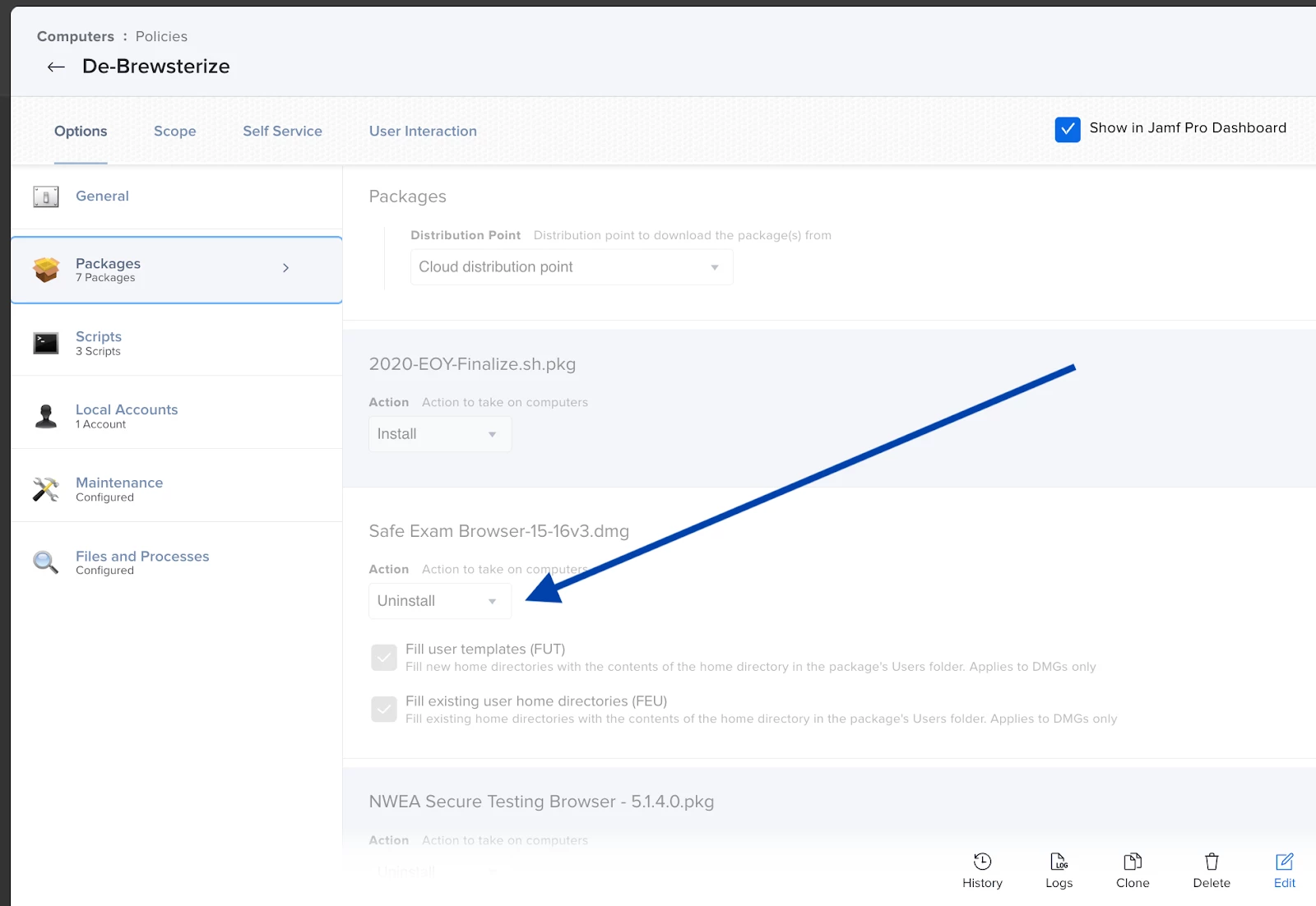Switch to the Scope tab
The height and width of the screenshot is (906, 1316).
175,132
